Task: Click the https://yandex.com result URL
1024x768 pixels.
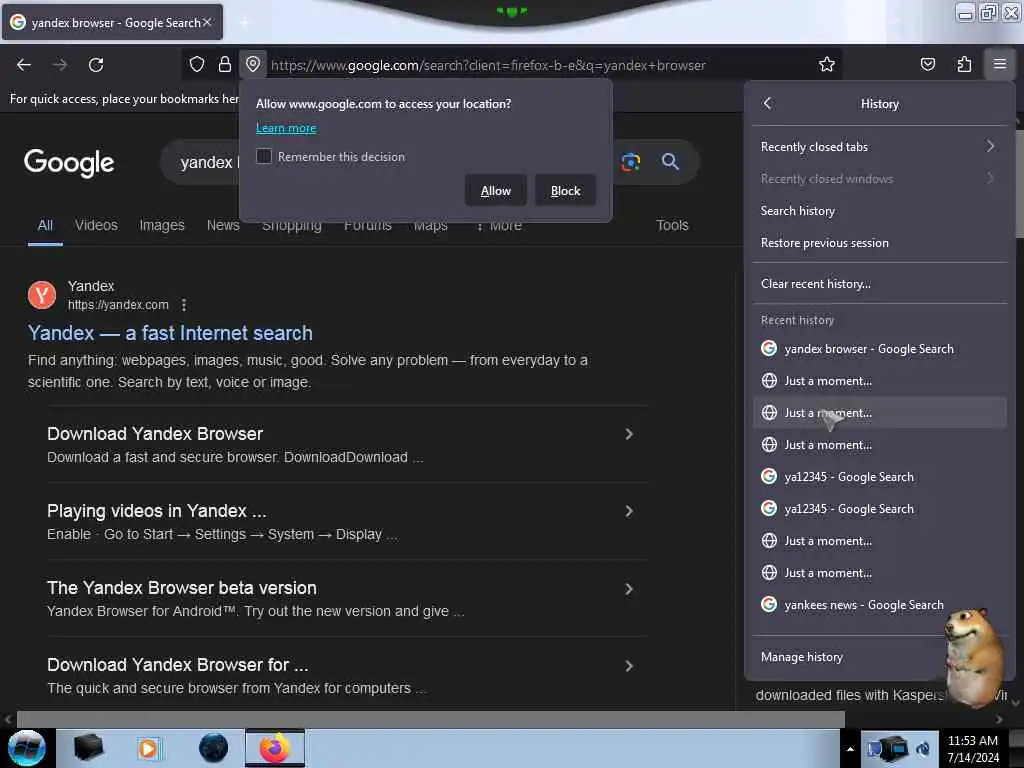Action: [x=118, y=305]
